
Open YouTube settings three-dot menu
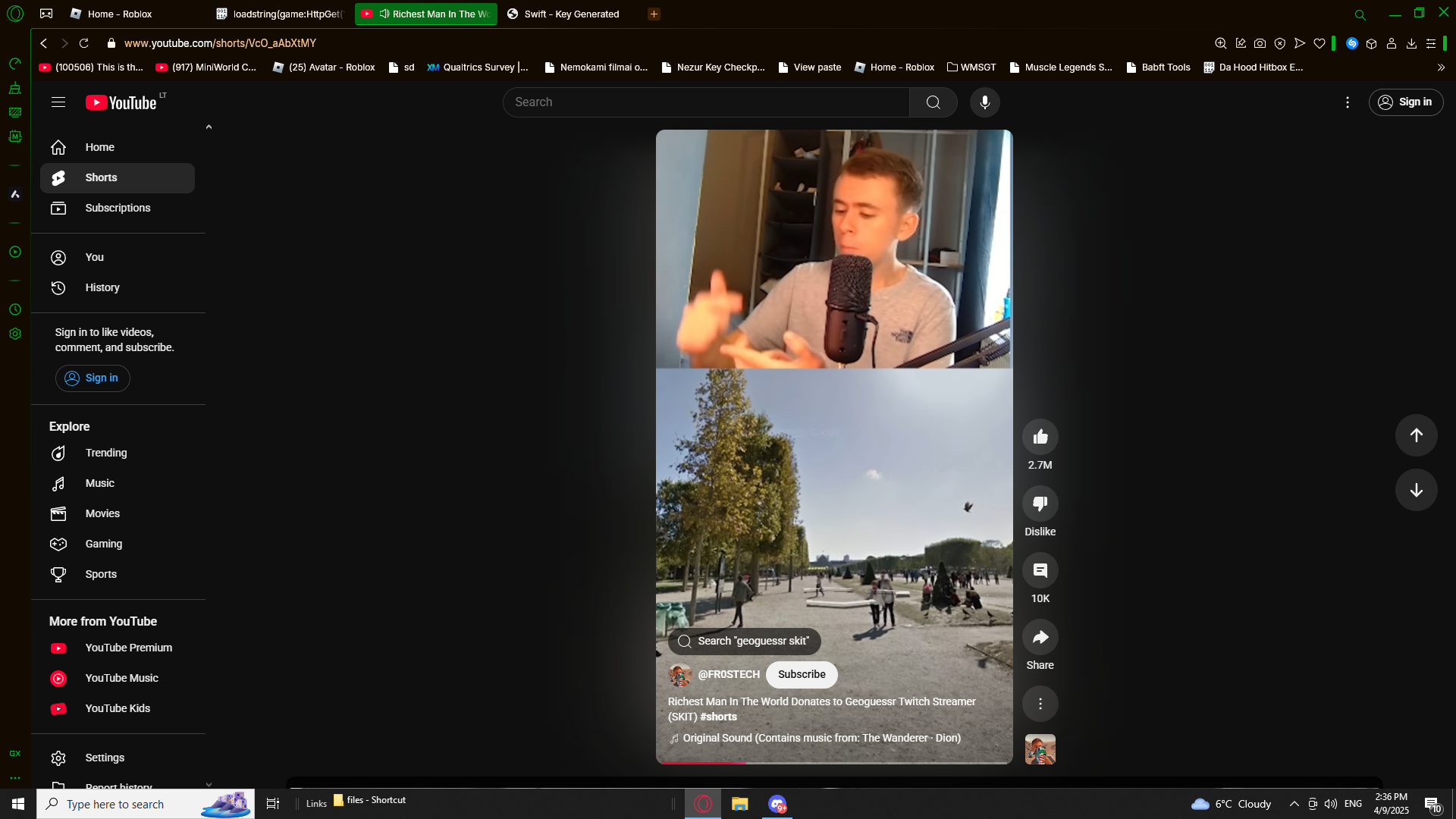pos(1348,102)
